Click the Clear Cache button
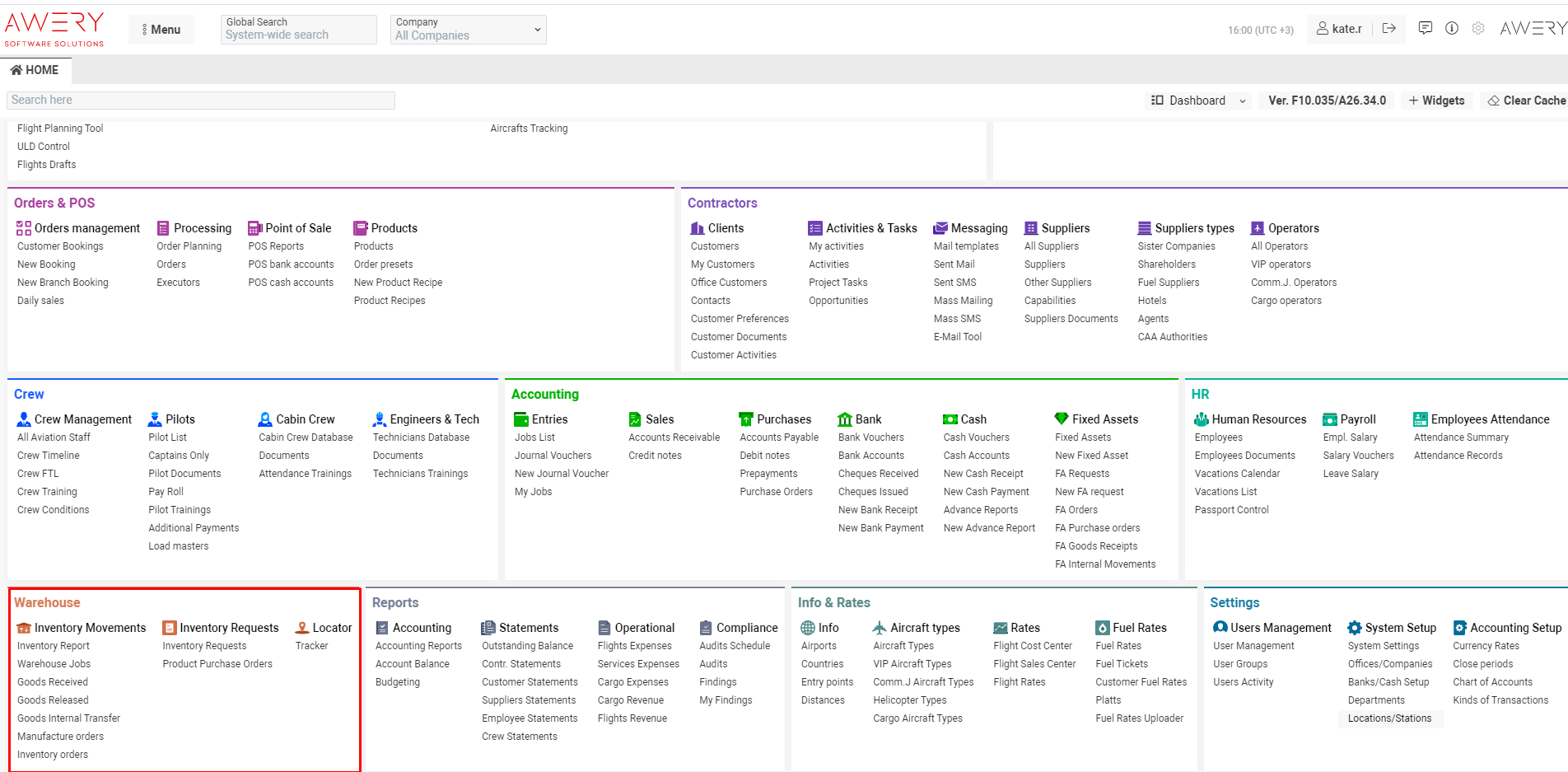The height and width of the screenshot is (772, 1568). tap(1526, 101)
